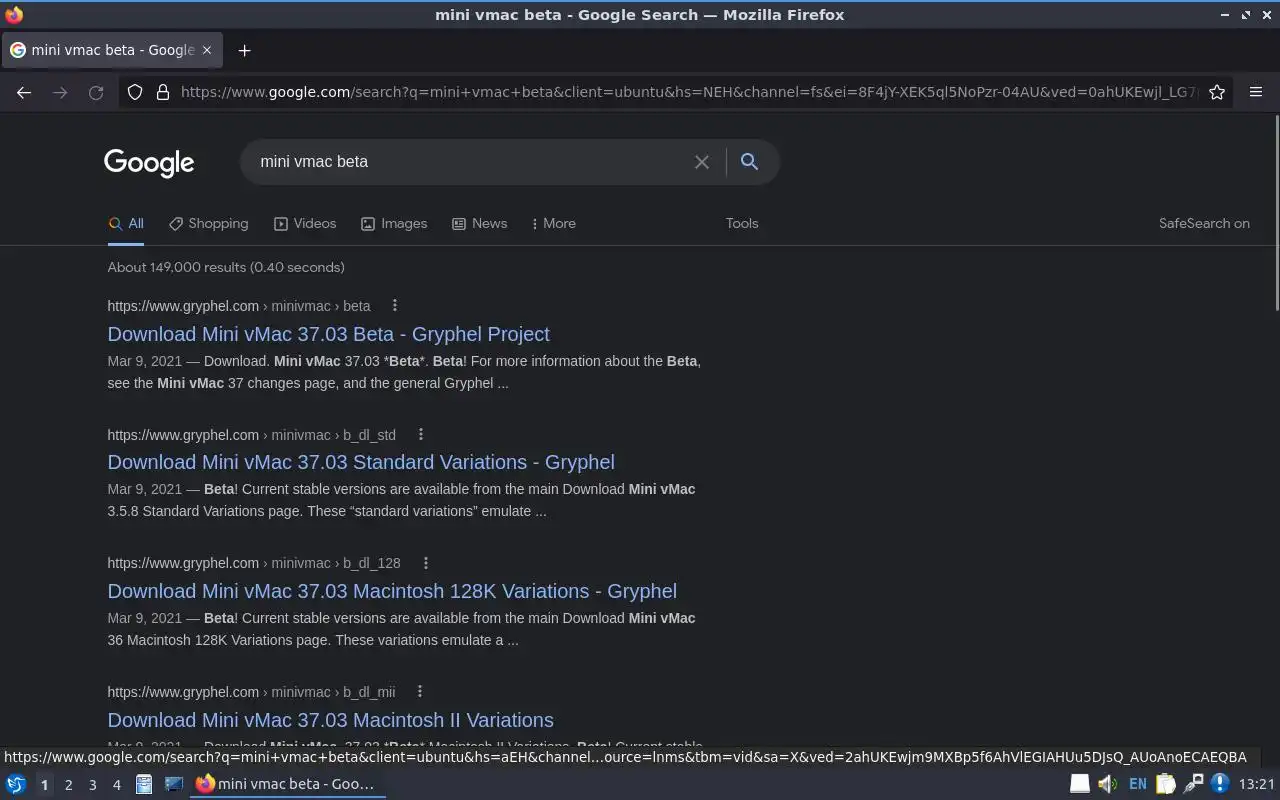Click the page vertical scrollbar

1275,215
